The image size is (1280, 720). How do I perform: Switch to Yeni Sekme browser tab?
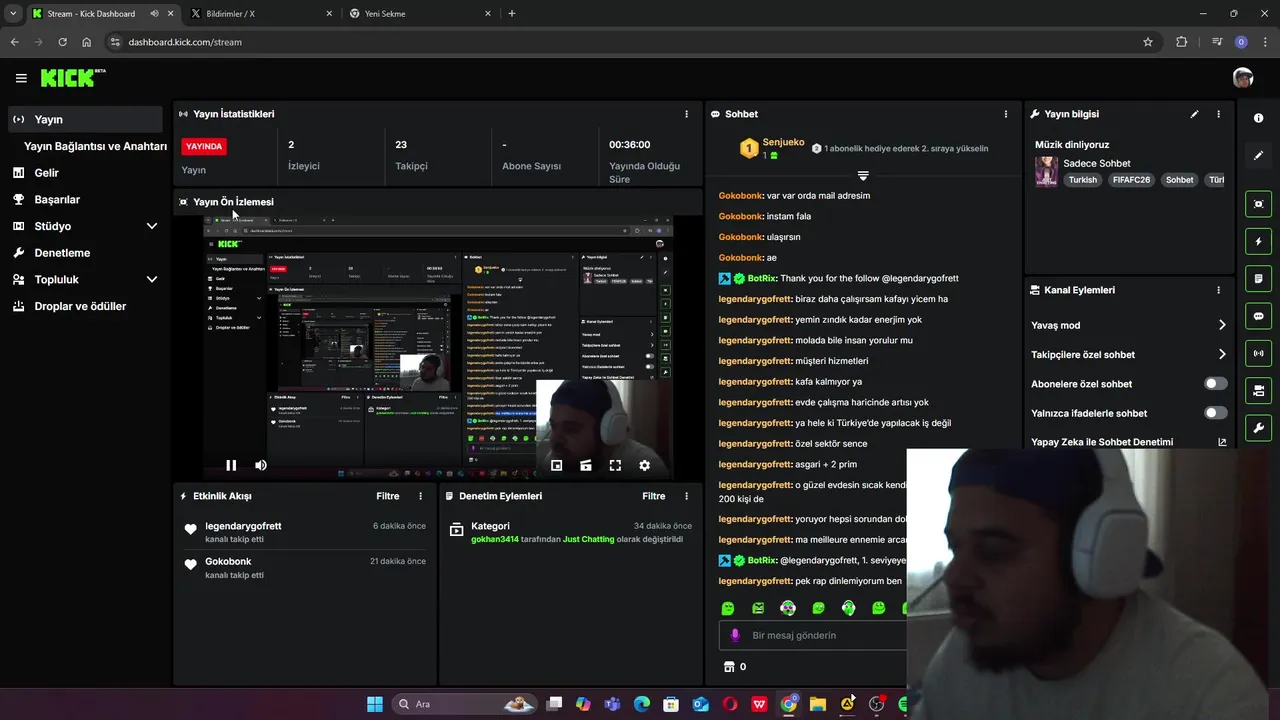coord(418,14)
